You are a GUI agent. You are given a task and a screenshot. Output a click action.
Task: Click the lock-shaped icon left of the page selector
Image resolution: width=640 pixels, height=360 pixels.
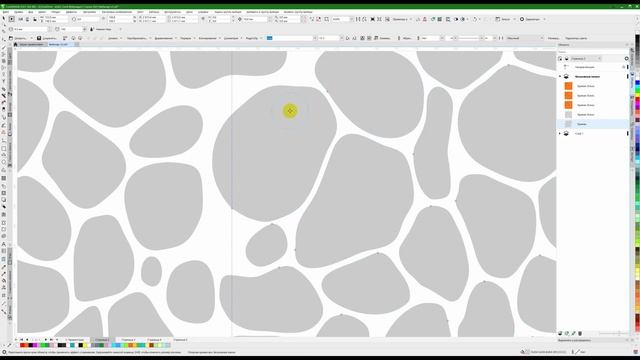[560, 58]
